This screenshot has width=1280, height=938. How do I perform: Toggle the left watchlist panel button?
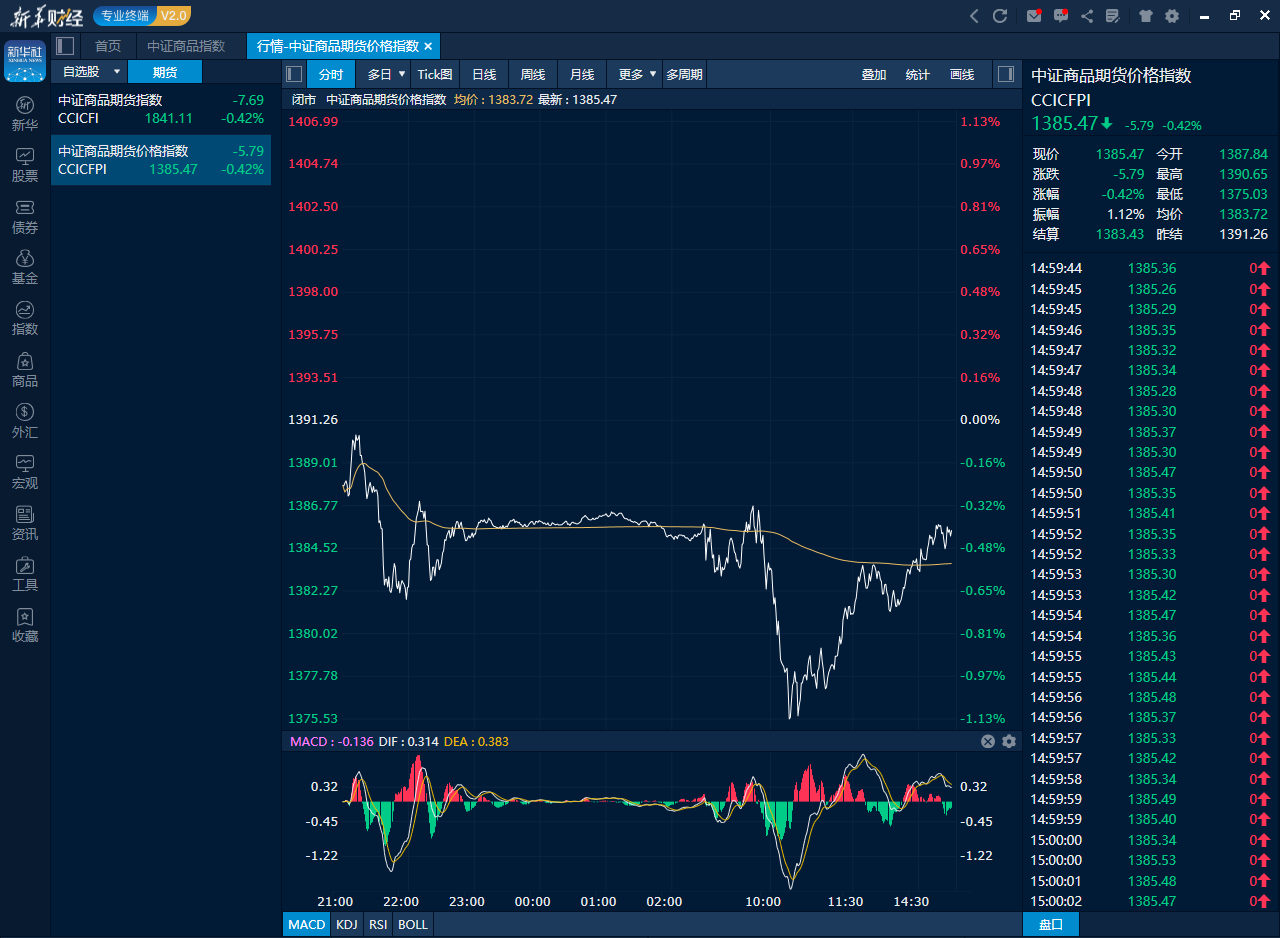pyautogui.click(x=294, y=74)
